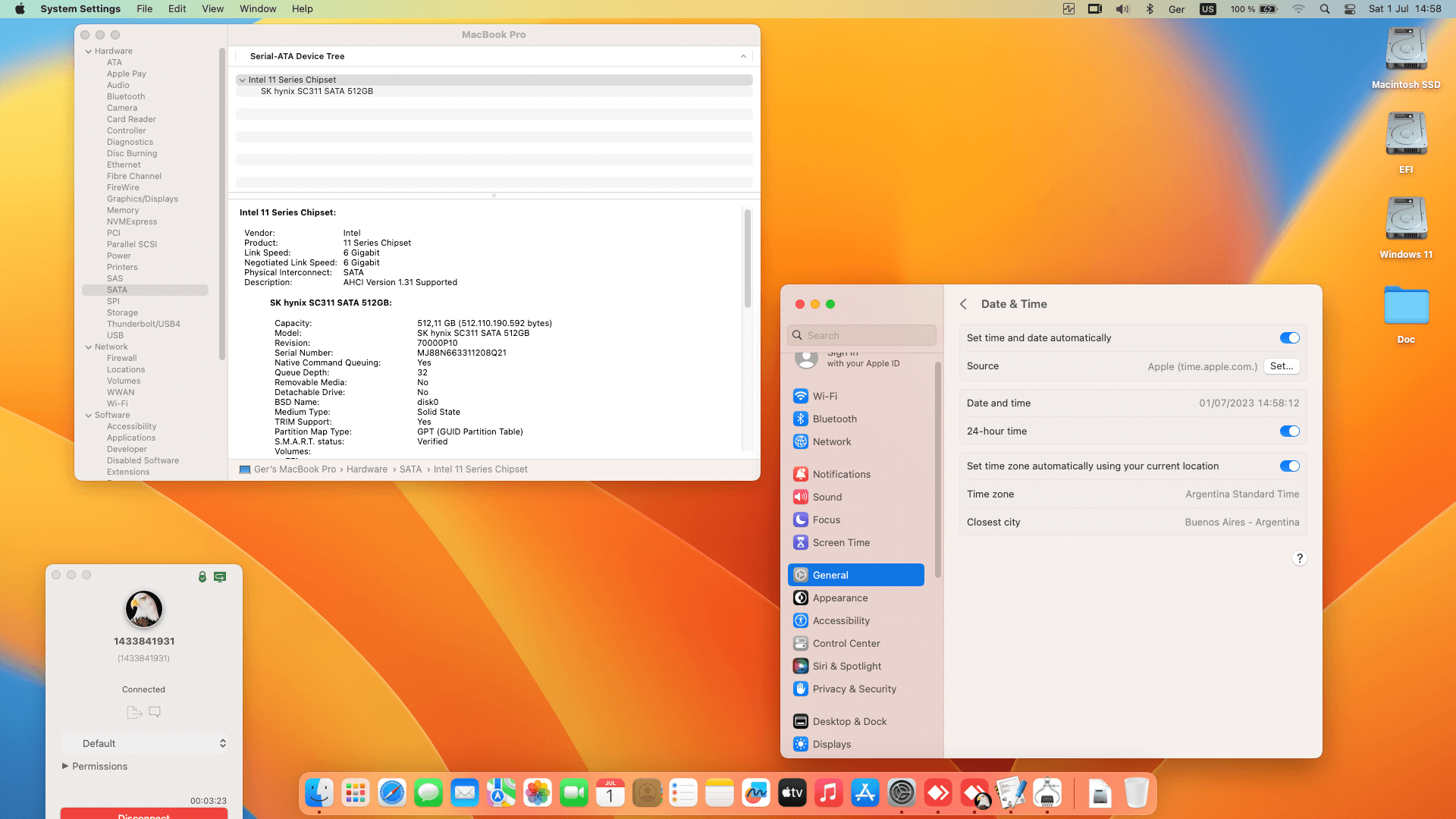Viewport: 1456px width, 819px height.
Task: Go back from Date & Time
Action: point(963,304)
